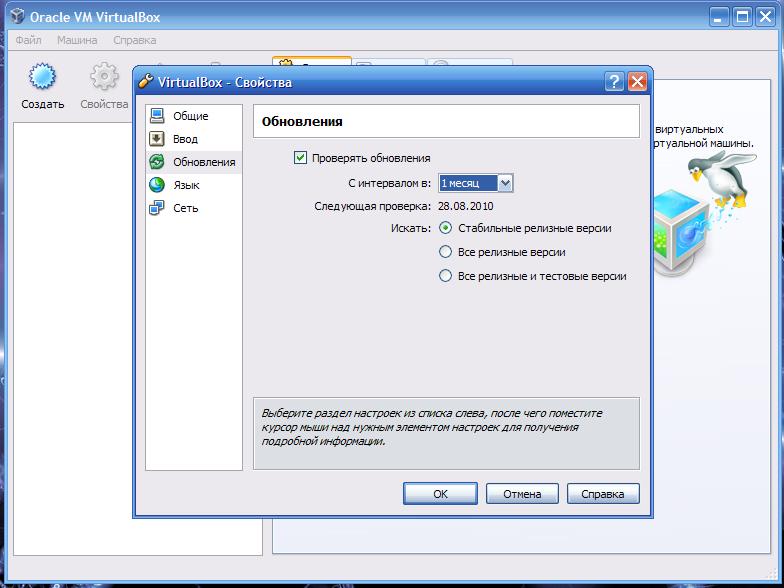Select the Ввод settings section label
784x588 pixels.
click(186, 139)
